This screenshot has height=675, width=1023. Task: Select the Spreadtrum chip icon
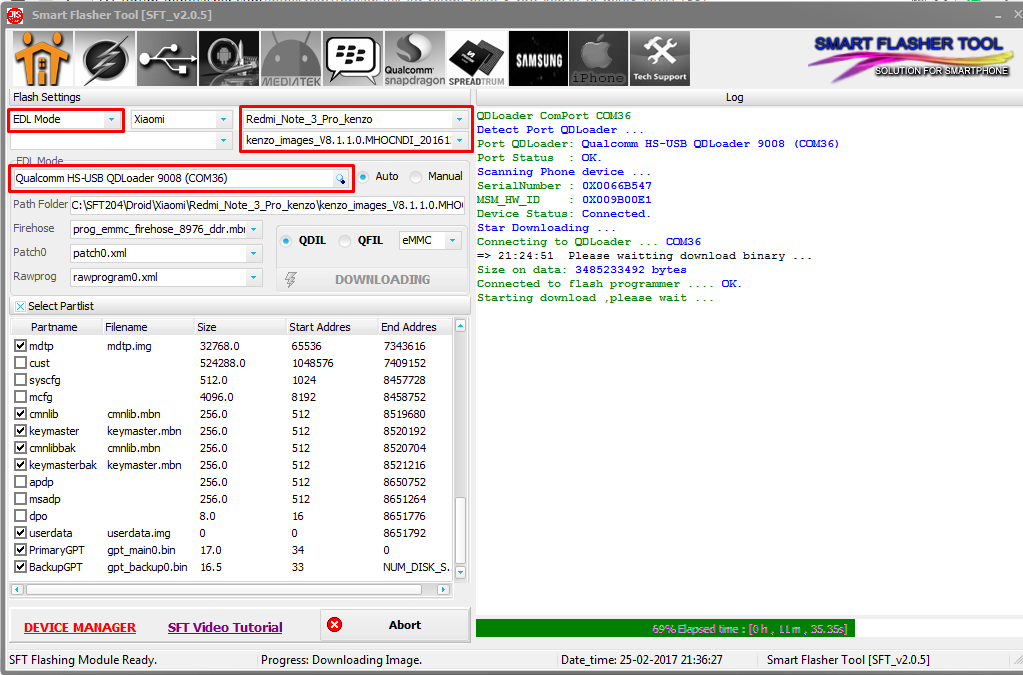(477, 58)
